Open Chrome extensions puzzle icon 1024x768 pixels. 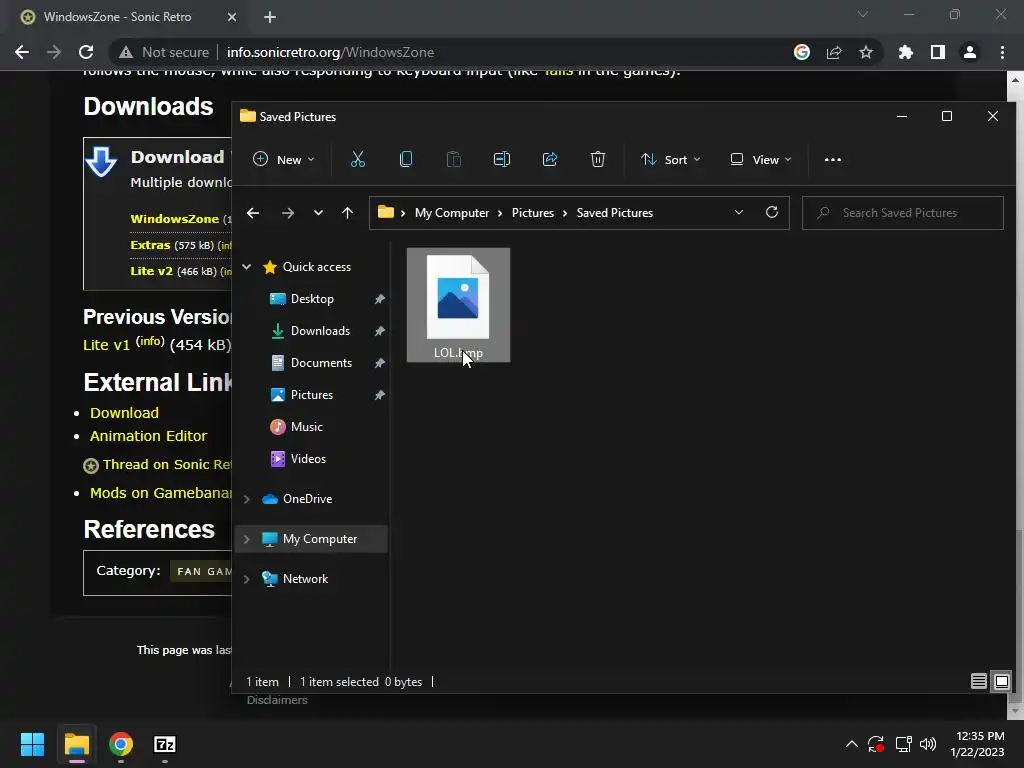[x=906, y=52]
